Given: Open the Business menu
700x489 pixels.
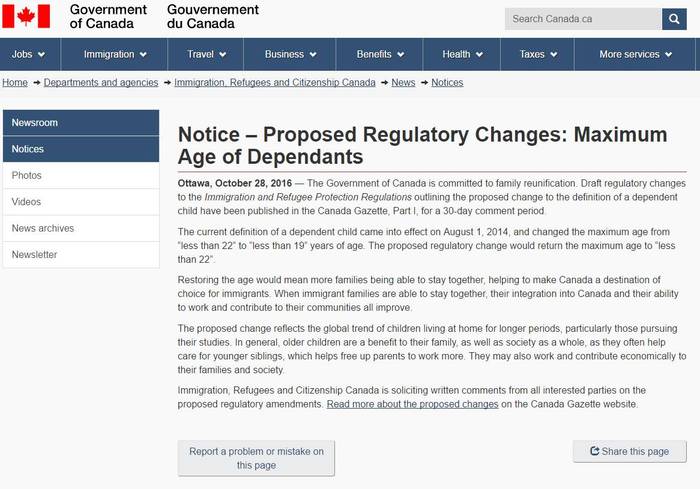Looking at the screenshot, I should [290, 54].
